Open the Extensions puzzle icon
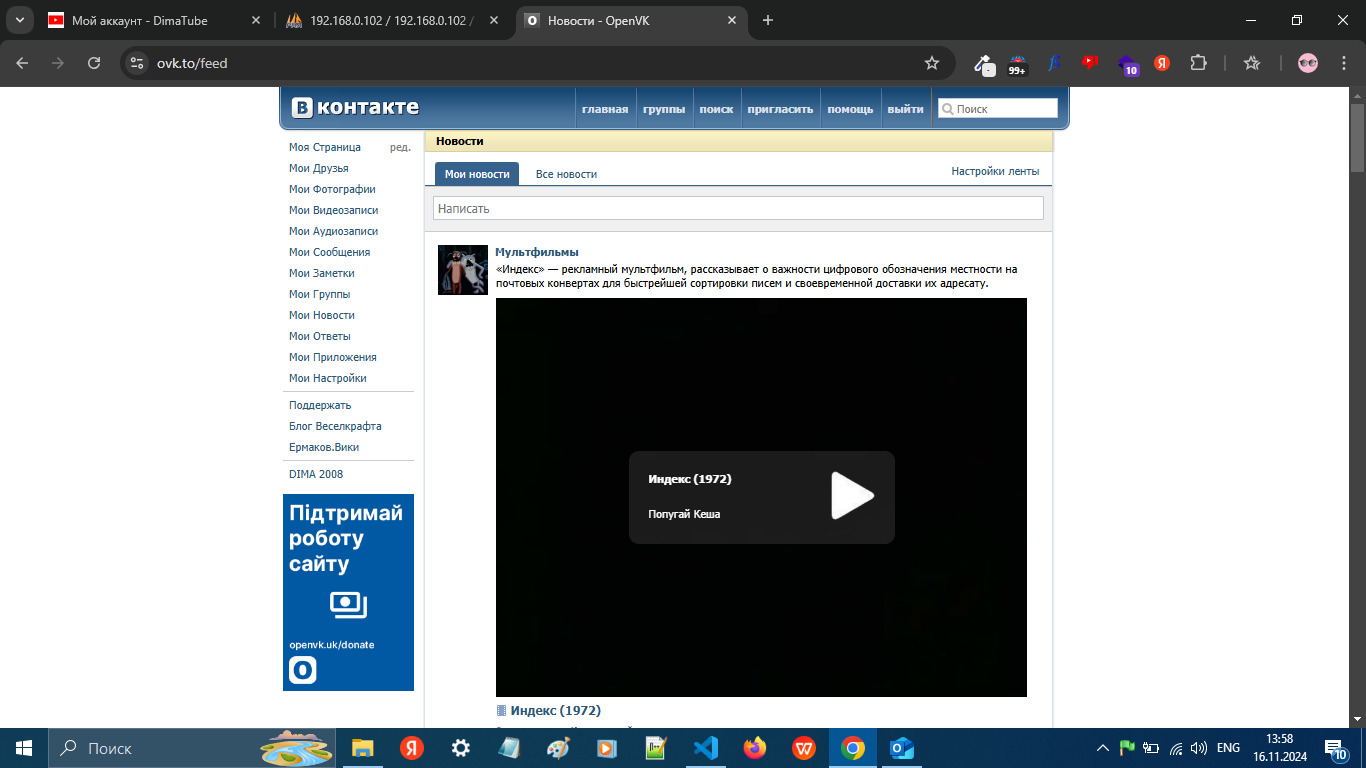 pos(1198,63)
